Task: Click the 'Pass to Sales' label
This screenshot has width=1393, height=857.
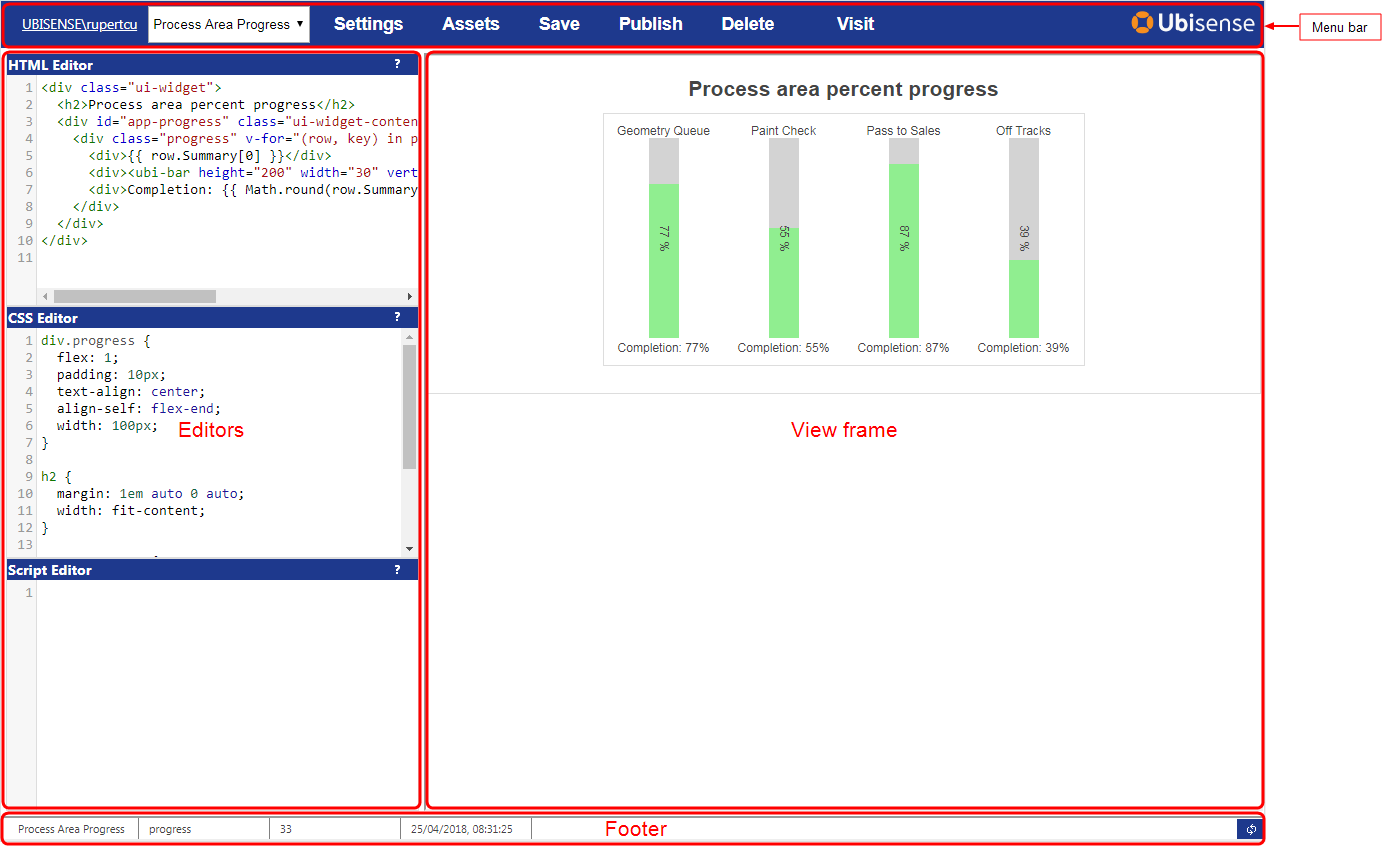Action: pos(903,131)
